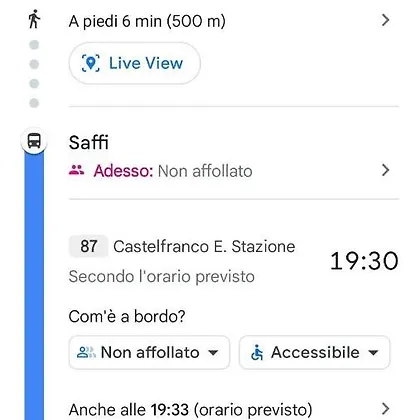Tap the Live View location pin icon

[x=91, y=63]
